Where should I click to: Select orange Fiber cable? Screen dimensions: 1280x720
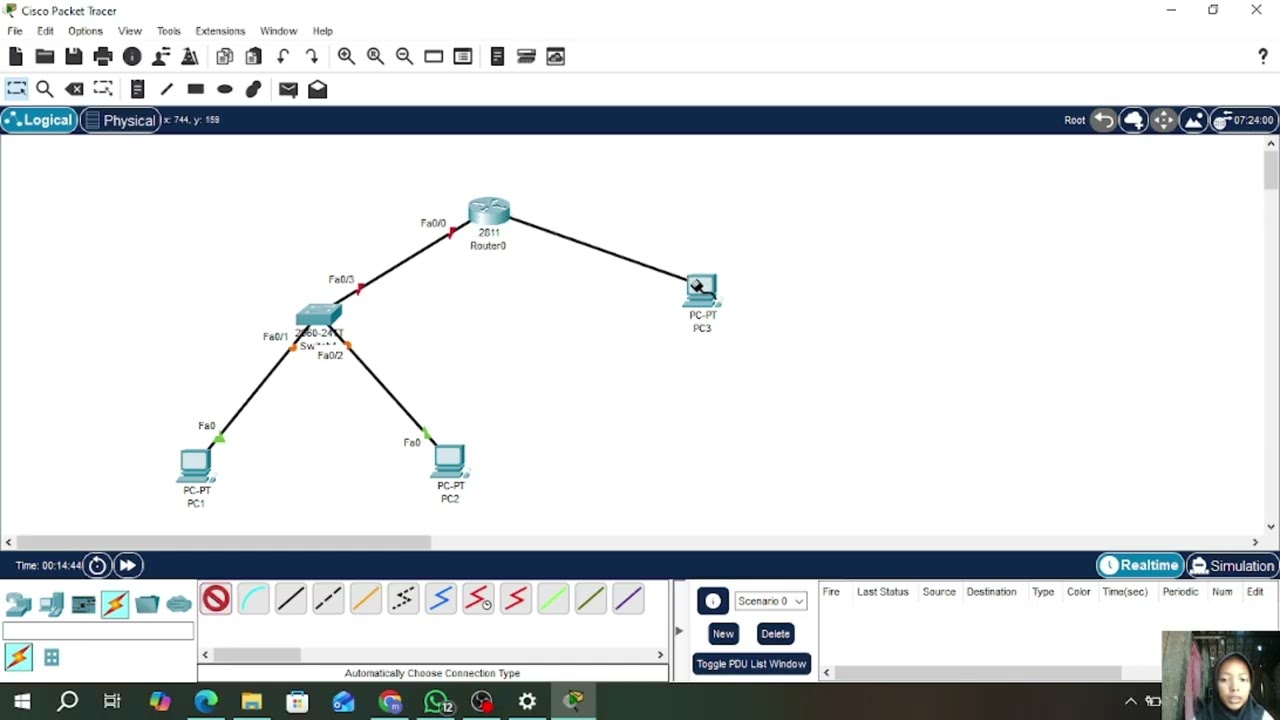[x=365, y=600]
